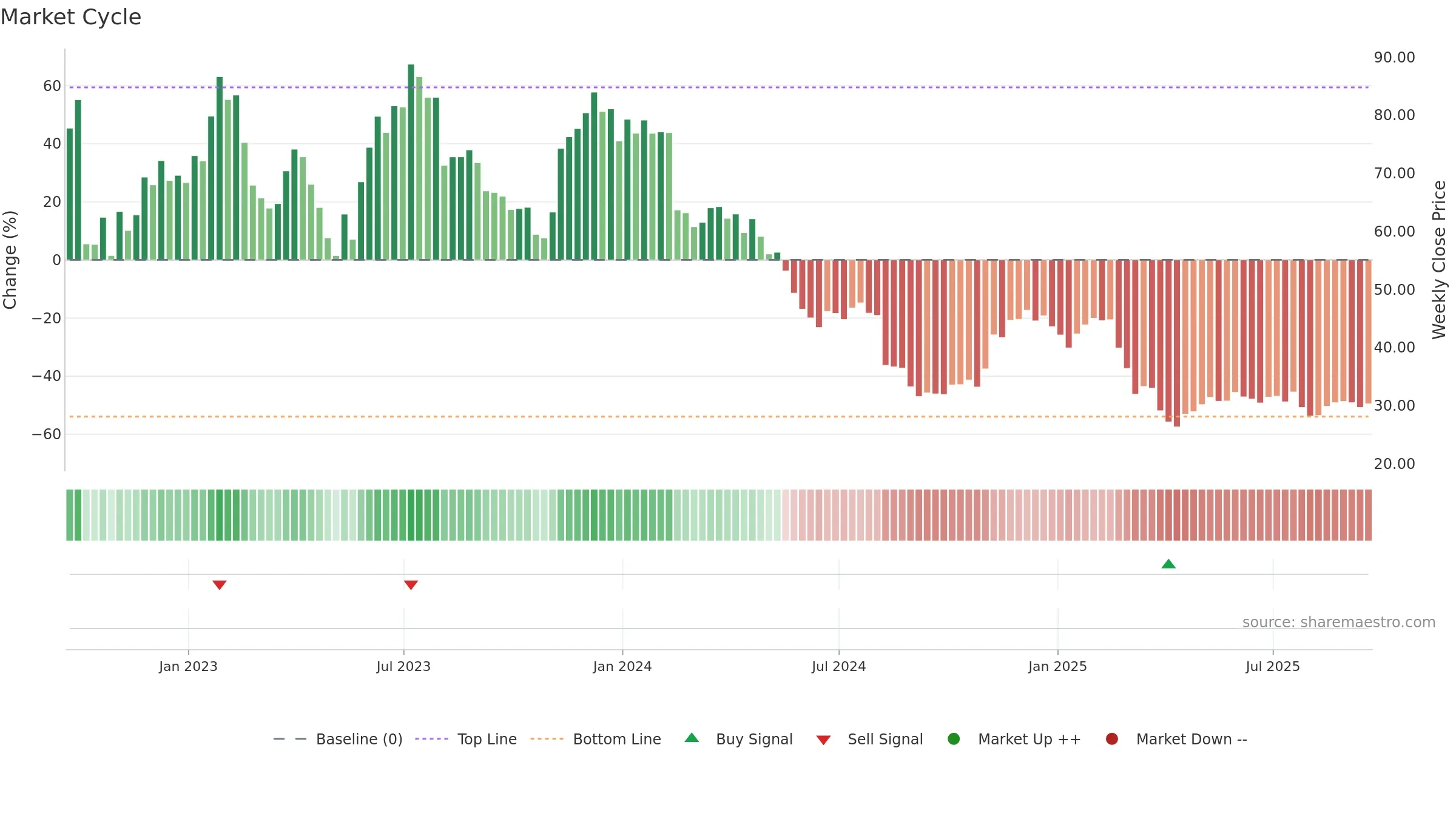This screenshot has width=1456, height=819.
Task: Toggle the Market Down -- legend entry
Action: pos(1176,739)
